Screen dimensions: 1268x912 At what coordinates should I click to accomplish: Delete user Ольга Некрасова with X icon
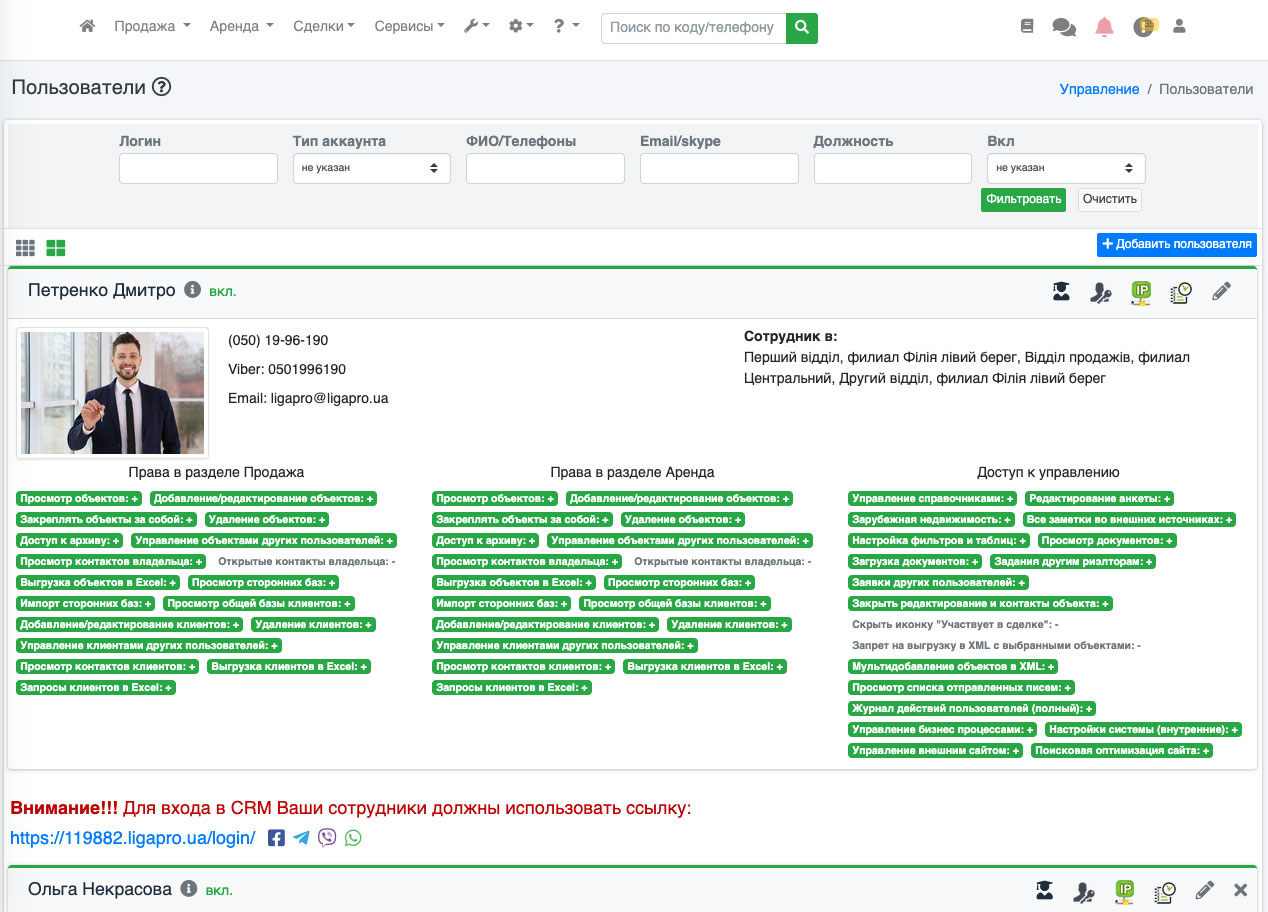coord(1240,889)
